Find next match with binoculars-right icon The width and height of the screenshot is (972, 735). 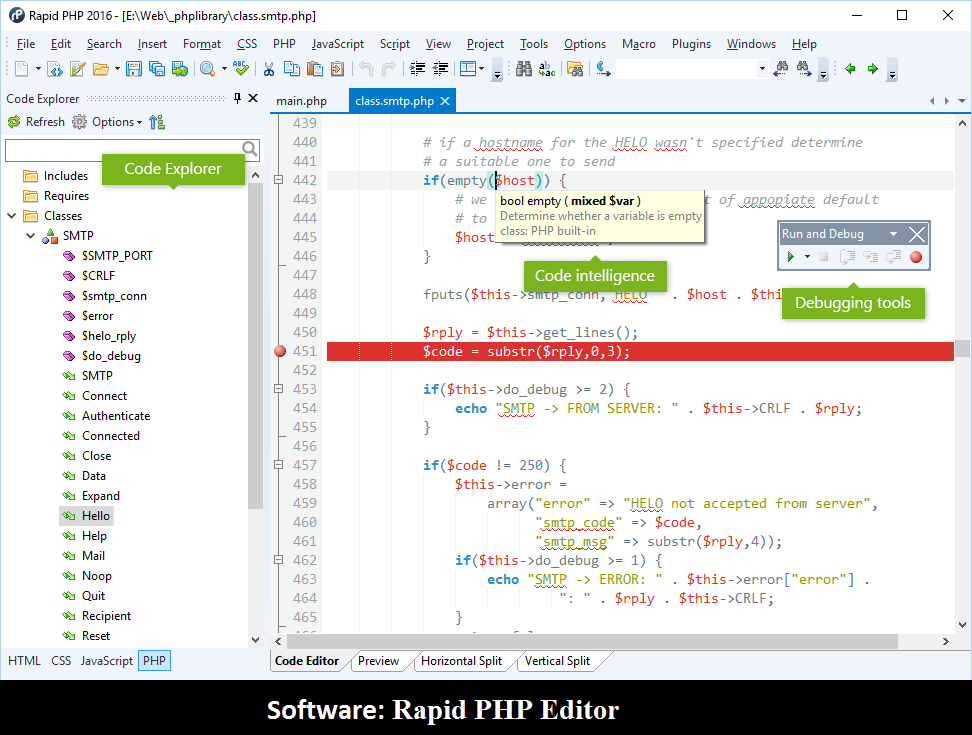coord(804,69)
